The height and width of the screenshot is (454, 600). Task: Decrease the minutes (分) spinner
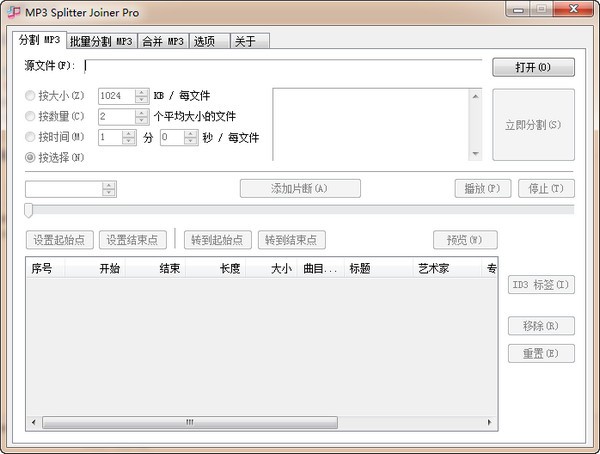tap(129, 141)
